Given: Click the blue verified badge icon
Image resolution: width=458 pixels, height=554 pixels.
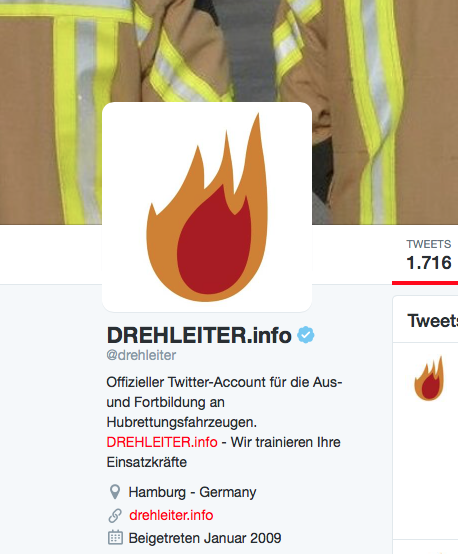Looking at the screenshot, I should coord(306,335).
